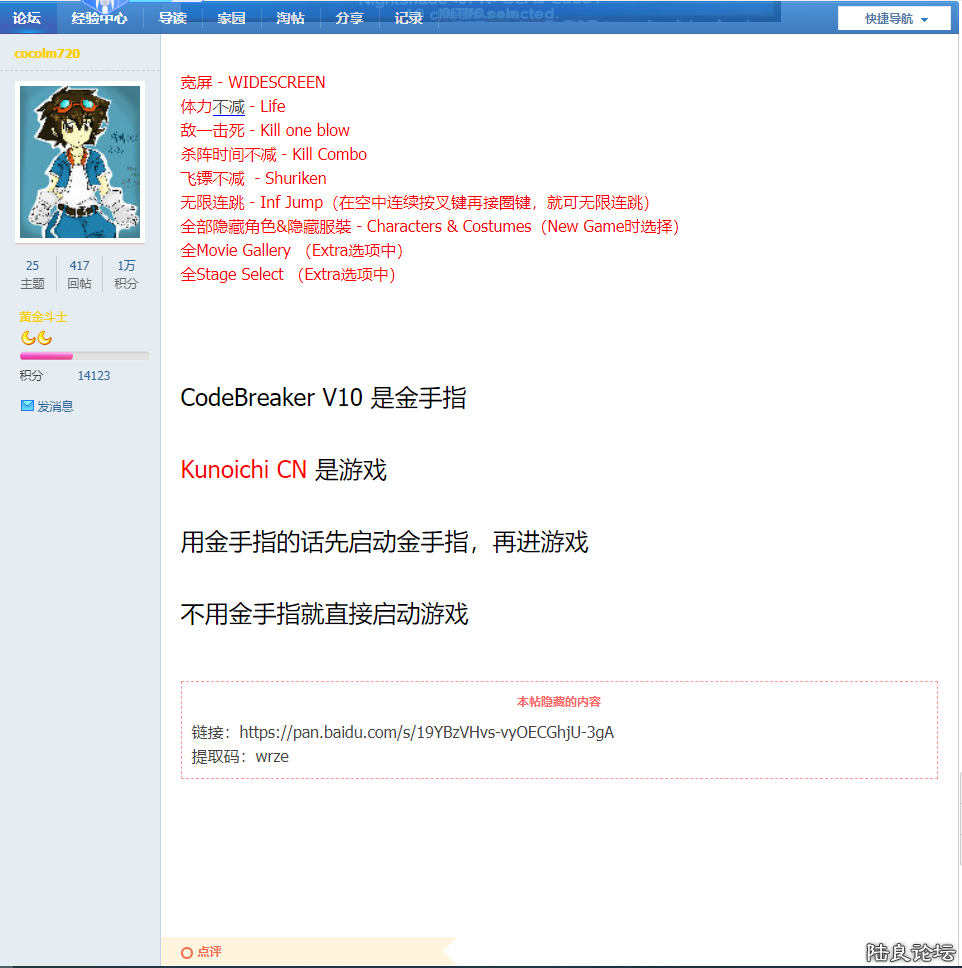The height and width of the screenshot is (968, 962).
Task: Go to the 导读 navigation item
Action: tap(172, 18)
